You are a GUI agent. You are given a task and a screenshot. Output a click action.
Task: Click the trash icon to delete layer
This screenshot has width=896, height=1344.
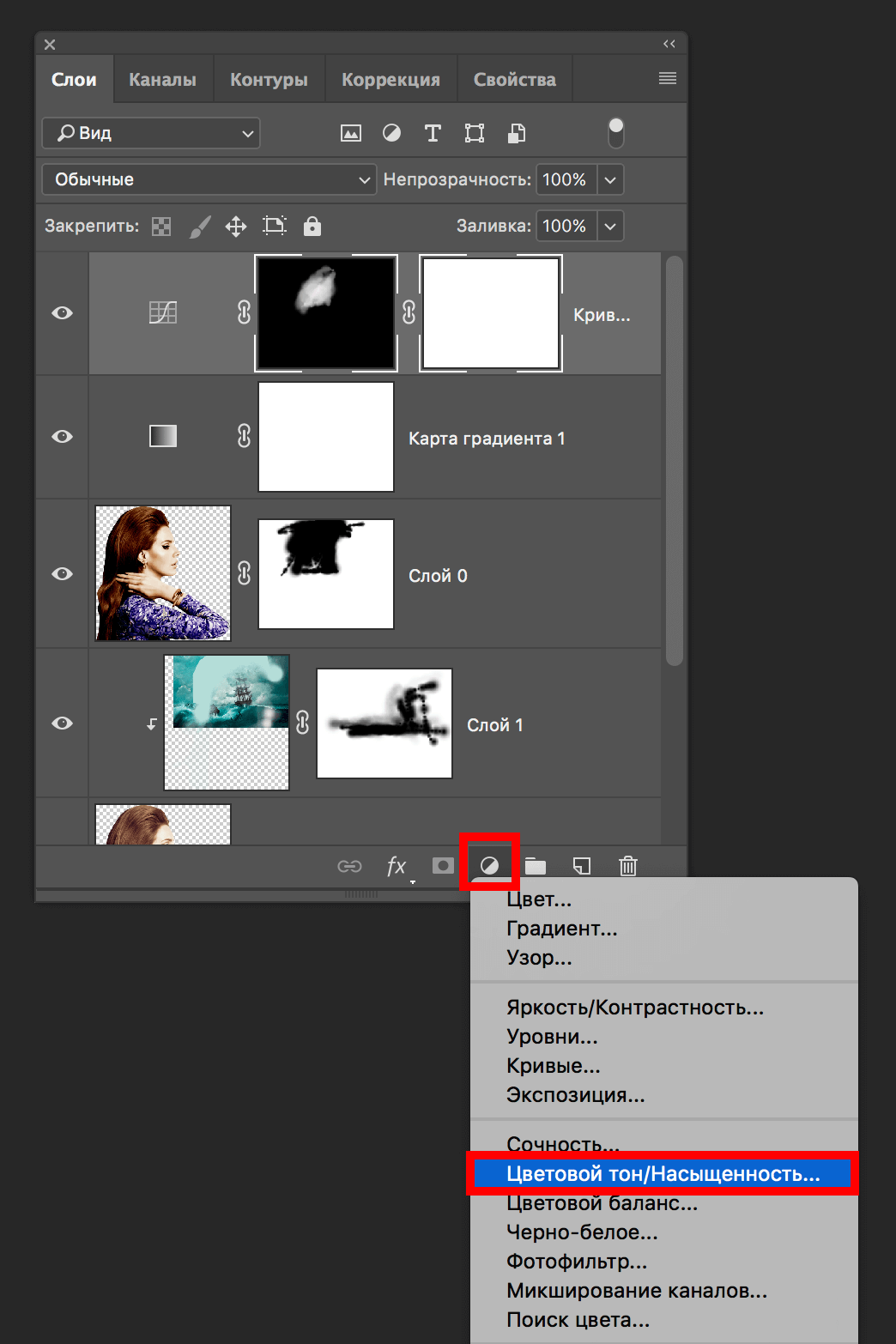click(x=628, y=866)
